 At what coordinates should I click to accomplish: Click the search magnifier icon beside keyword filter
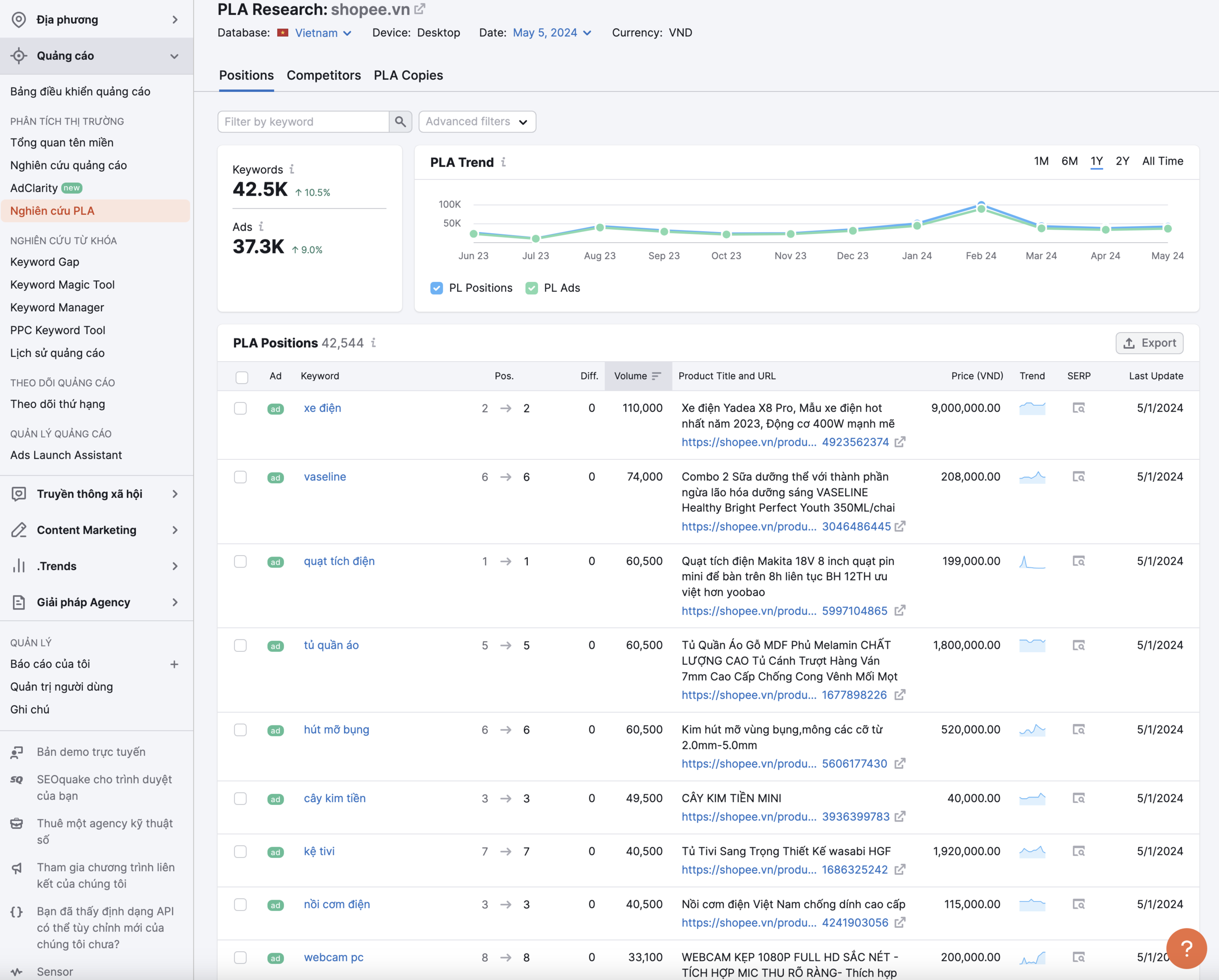400,122
